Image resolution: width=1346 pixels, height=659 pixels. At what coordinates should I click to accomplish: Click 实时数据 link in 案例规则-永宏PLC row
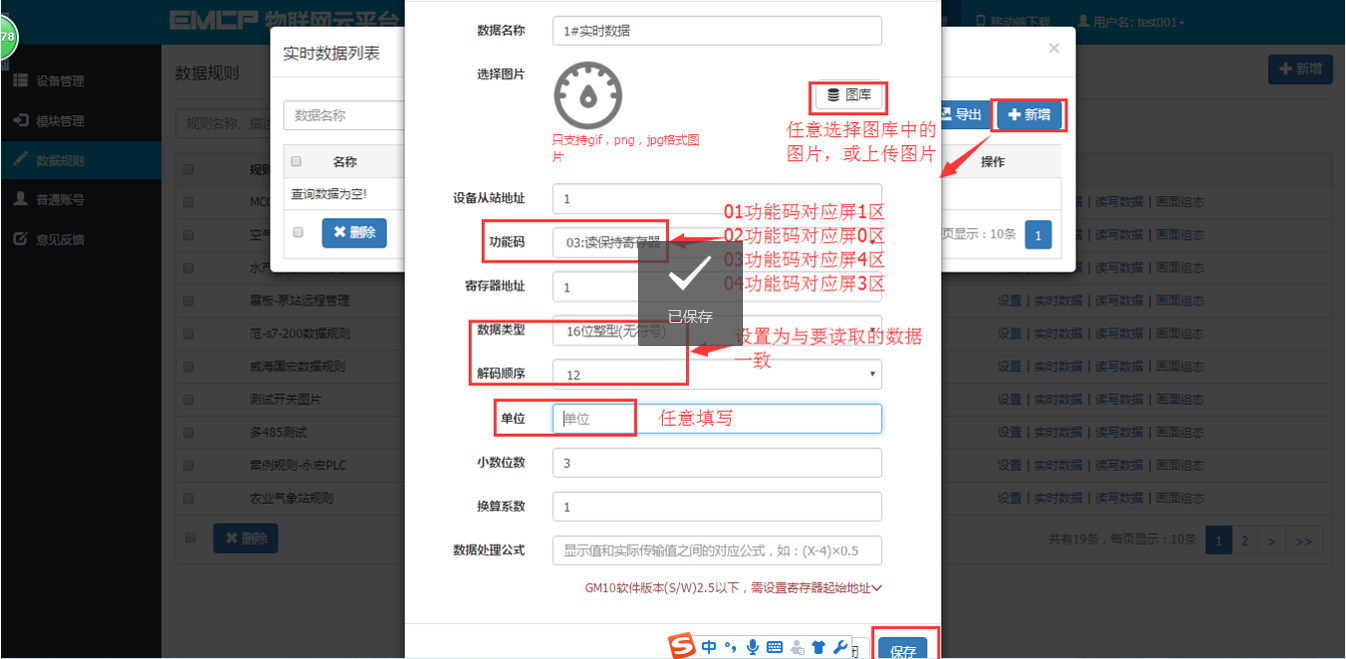(x=1057, y=465)
